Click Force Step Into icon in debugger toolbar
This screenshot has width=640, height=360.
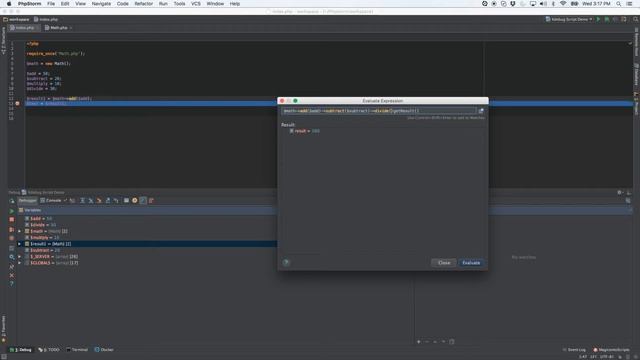(x=99, y=200)
